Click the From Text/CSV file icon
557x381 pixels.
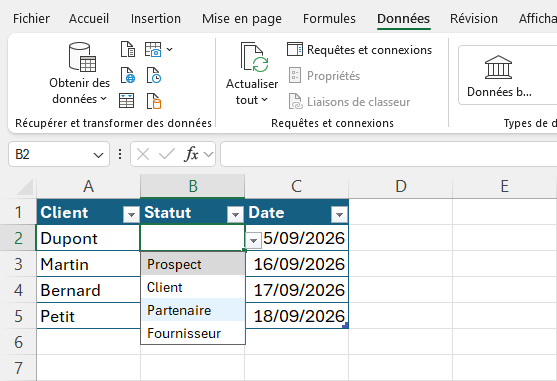tap(128, 49)
